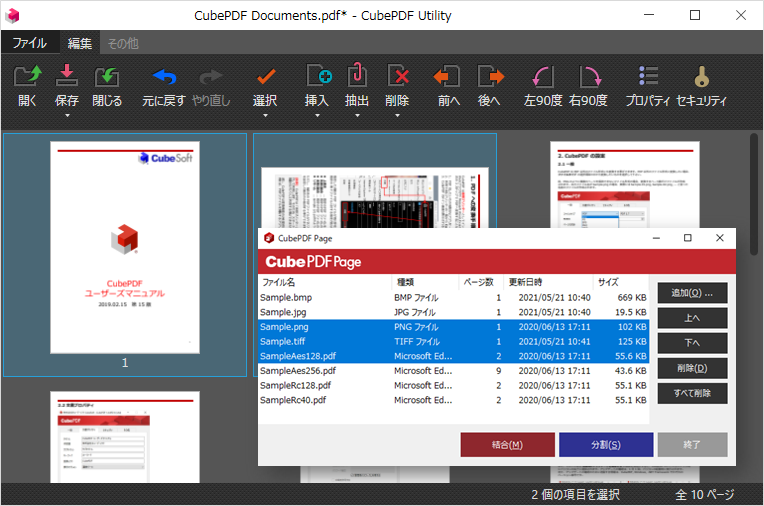764x506 pixels.
Task: Open the ファイル menu tab
Action: click(30, 43)
